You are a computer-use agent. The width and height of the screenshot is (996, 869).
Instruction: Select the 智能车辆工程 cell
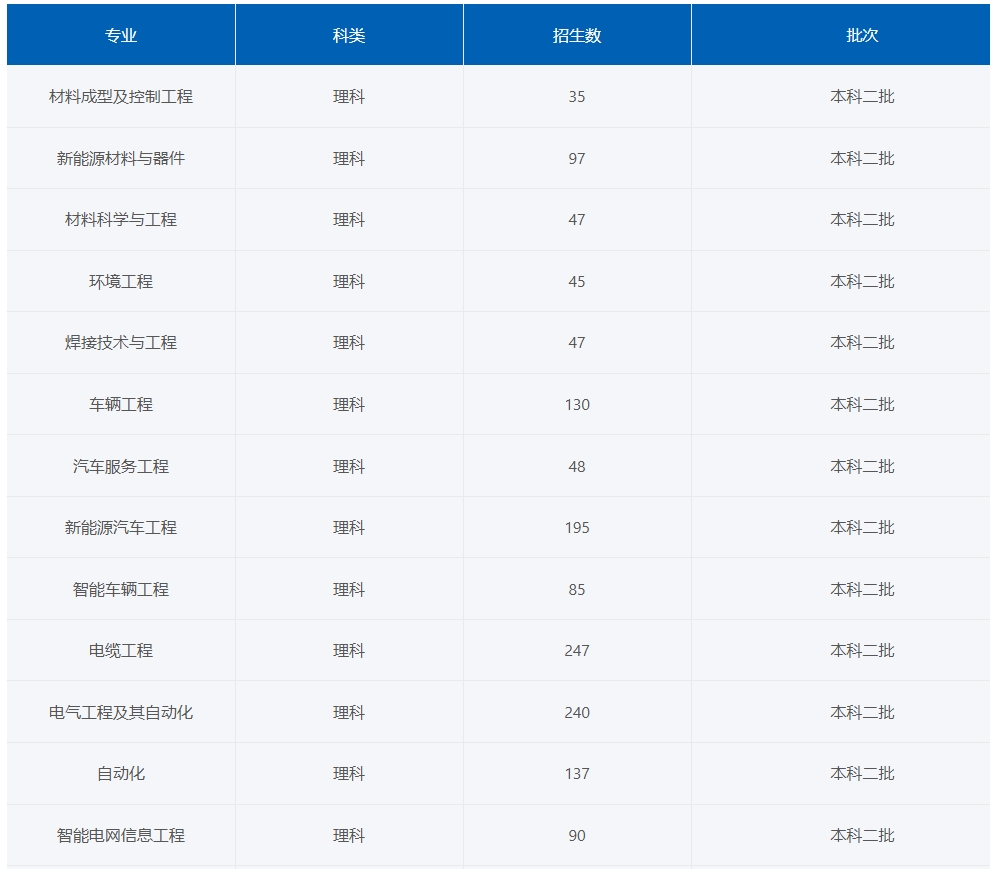121,590
